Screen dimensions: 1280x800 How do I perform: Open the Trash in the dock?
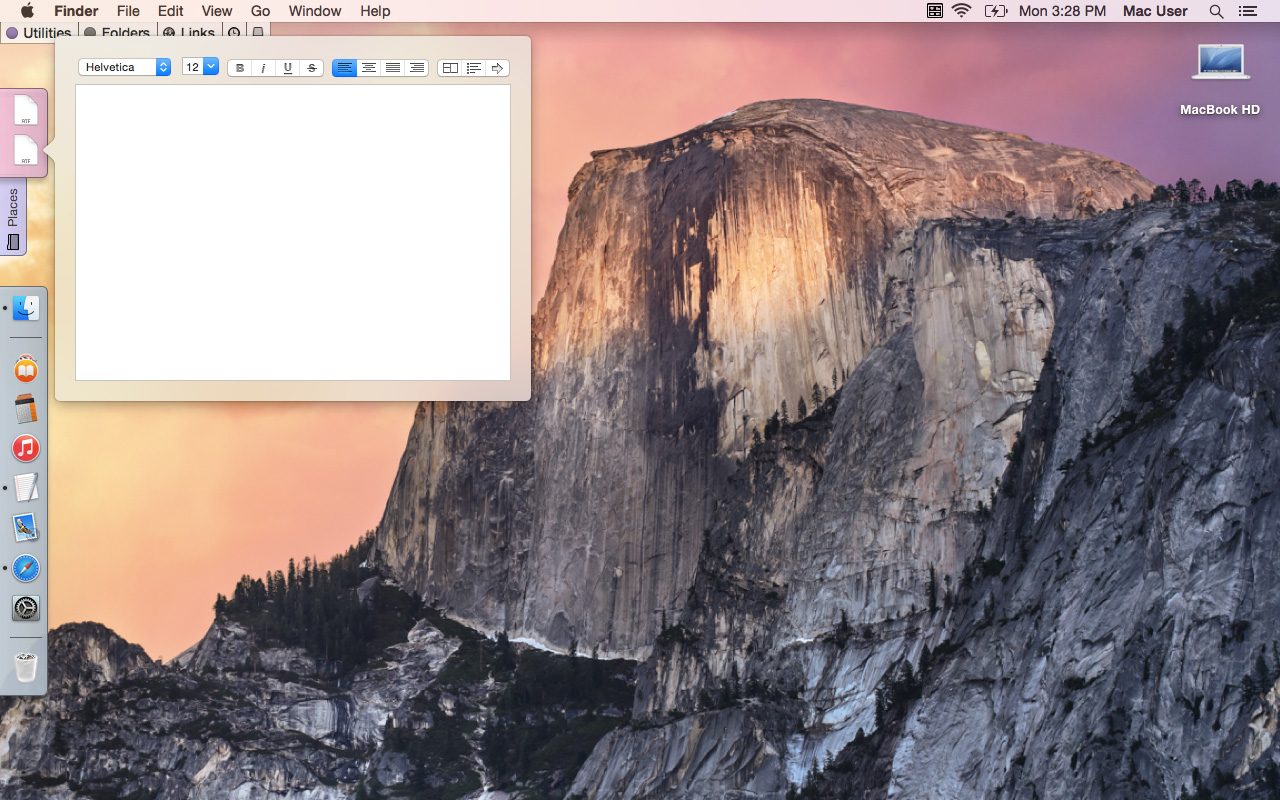26,667
